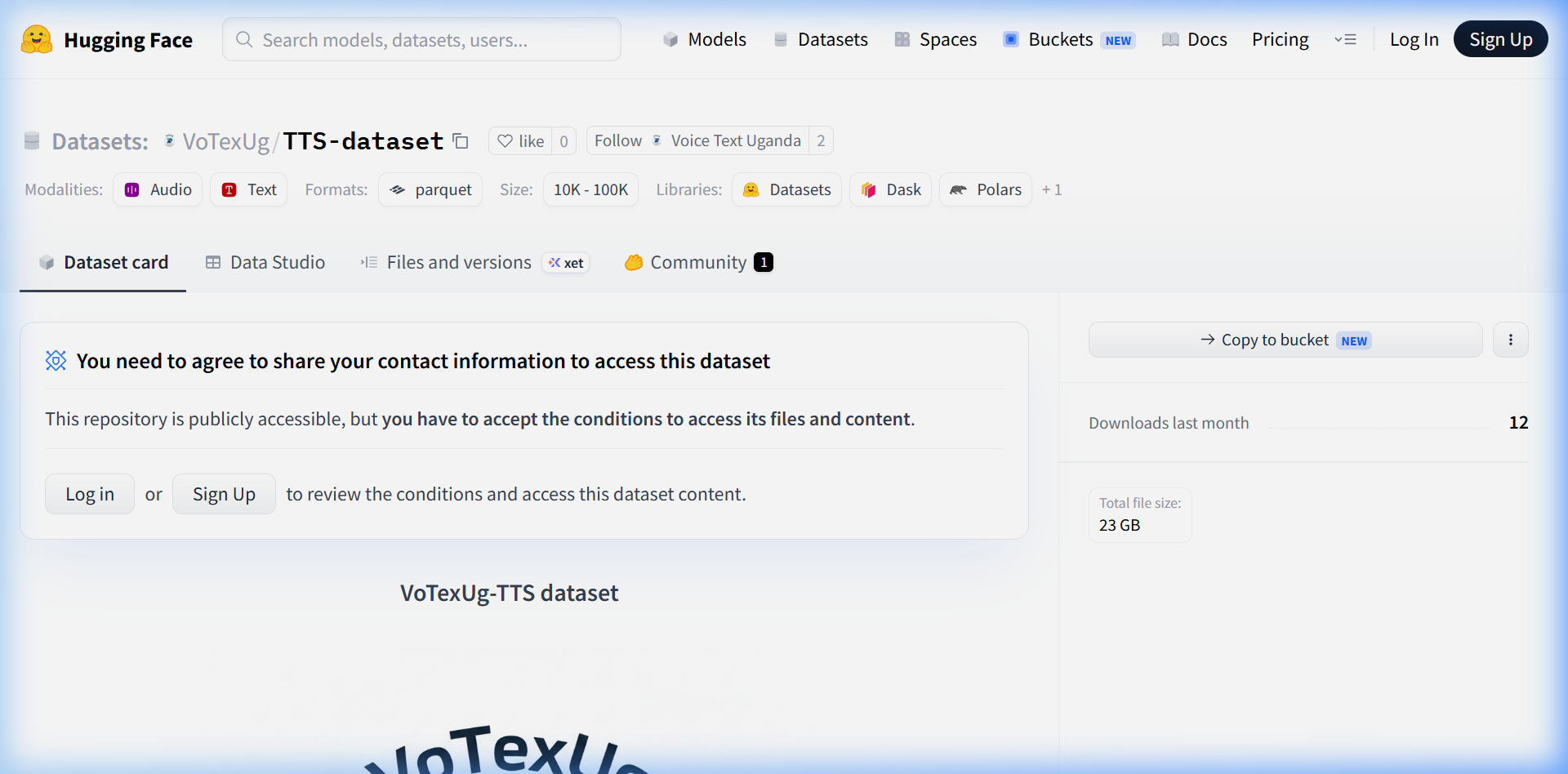Open the Dataset card tab
Image resolution: width=1568 pixels, height=774 pixels.
point(103,262)
